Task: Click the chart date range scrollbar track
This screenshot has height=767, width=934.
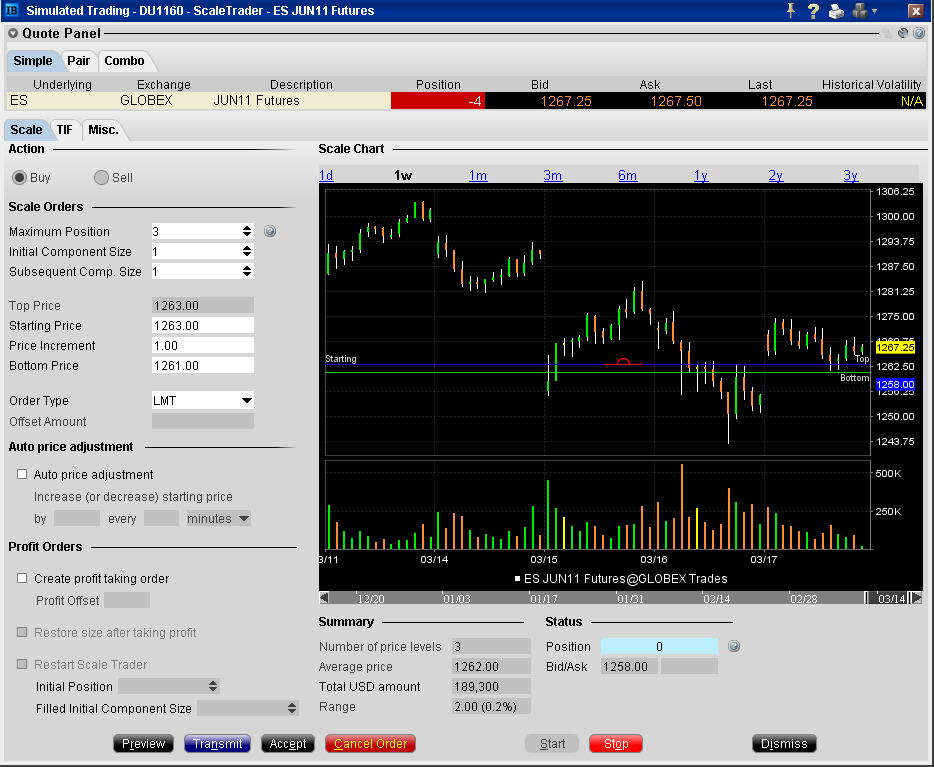Action: pos(596,598)
